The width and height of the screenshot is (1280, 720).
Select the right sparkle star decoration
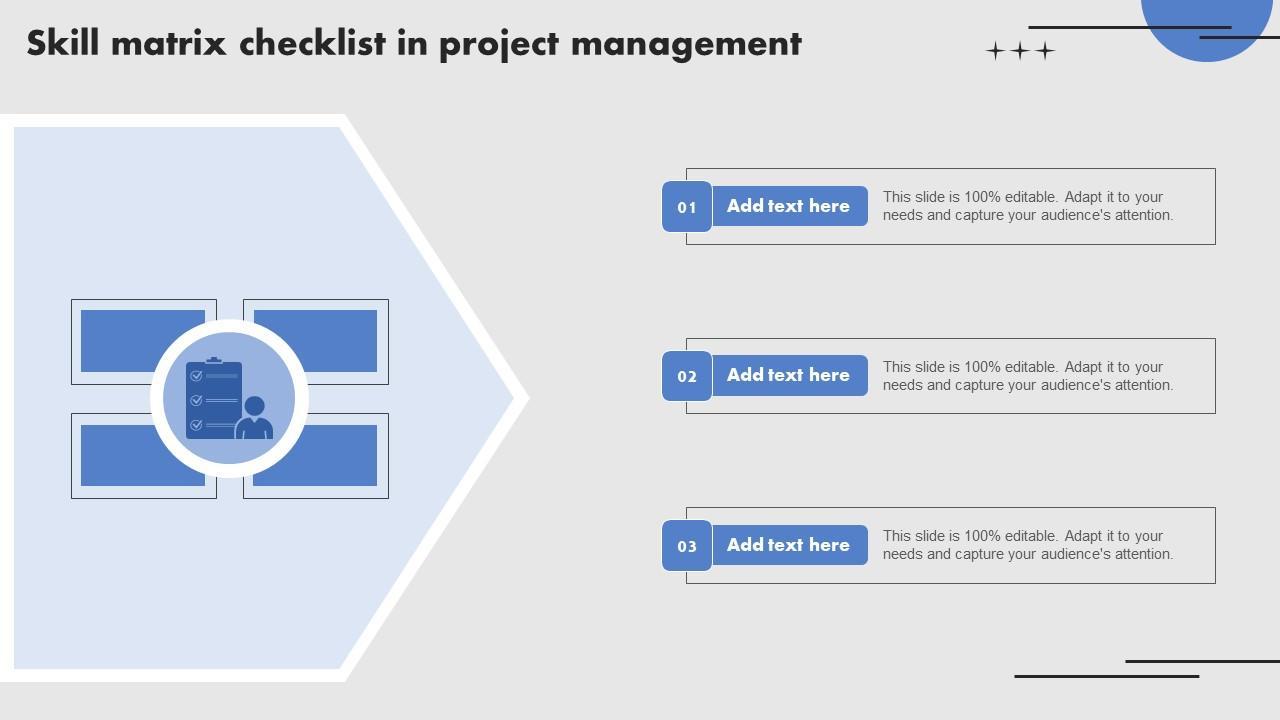point(1045,50)
